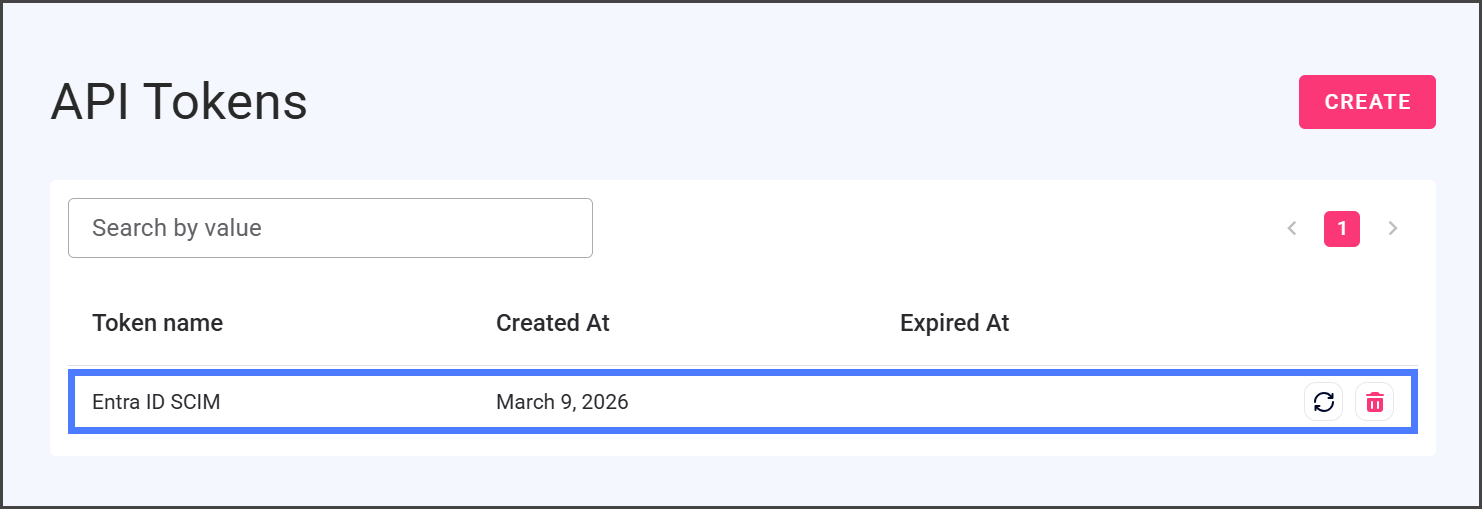Image resolution: width=1482 pixels, height=509 pixels.
Task: Click the right chevron after page 1
Action: coord(1392,228)
